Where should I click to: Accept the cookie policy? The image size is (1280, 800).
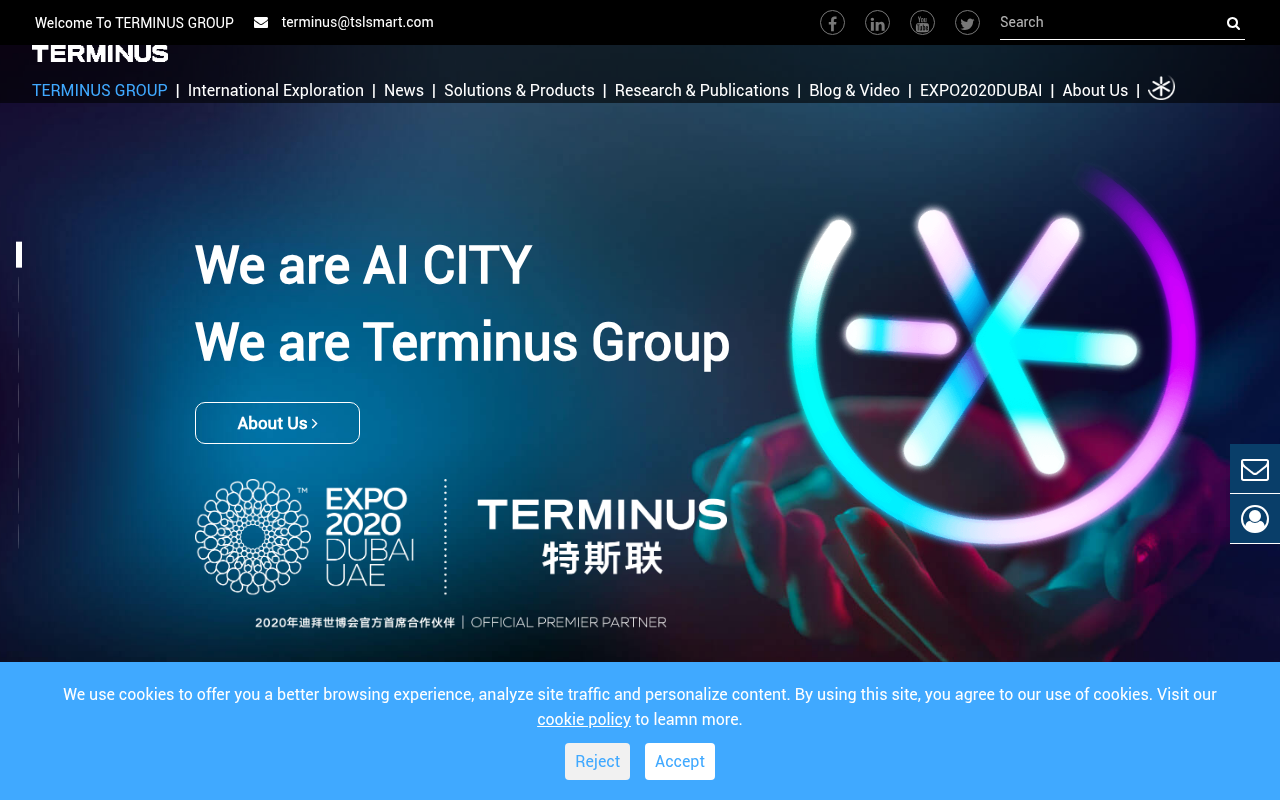tap(679, 761)
